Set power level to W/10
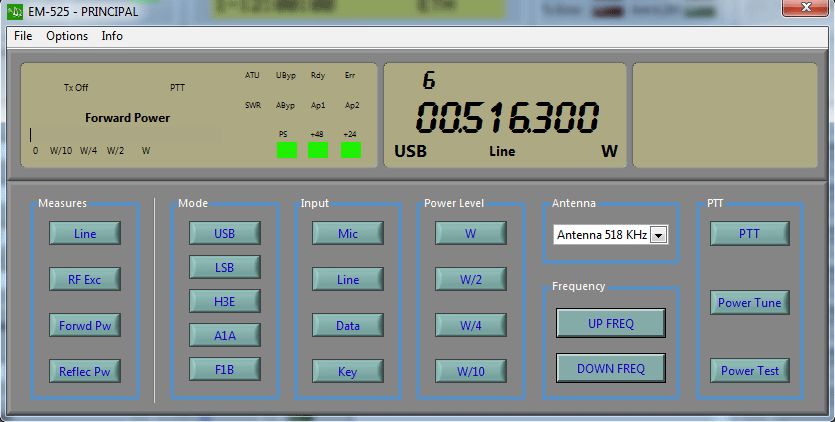The image size is (835, 422). click(471, 371)
